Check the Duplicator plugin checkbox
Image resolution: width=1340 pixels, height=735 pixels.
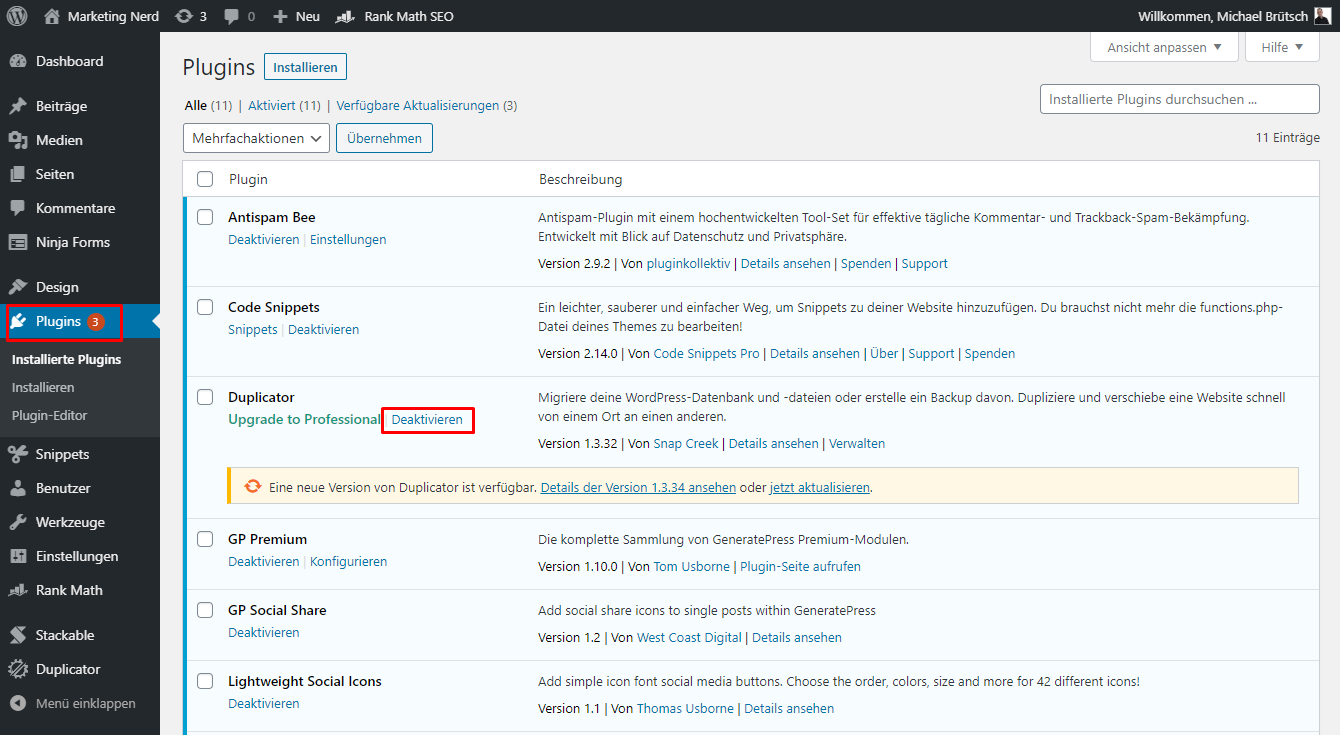pos(205,397)
